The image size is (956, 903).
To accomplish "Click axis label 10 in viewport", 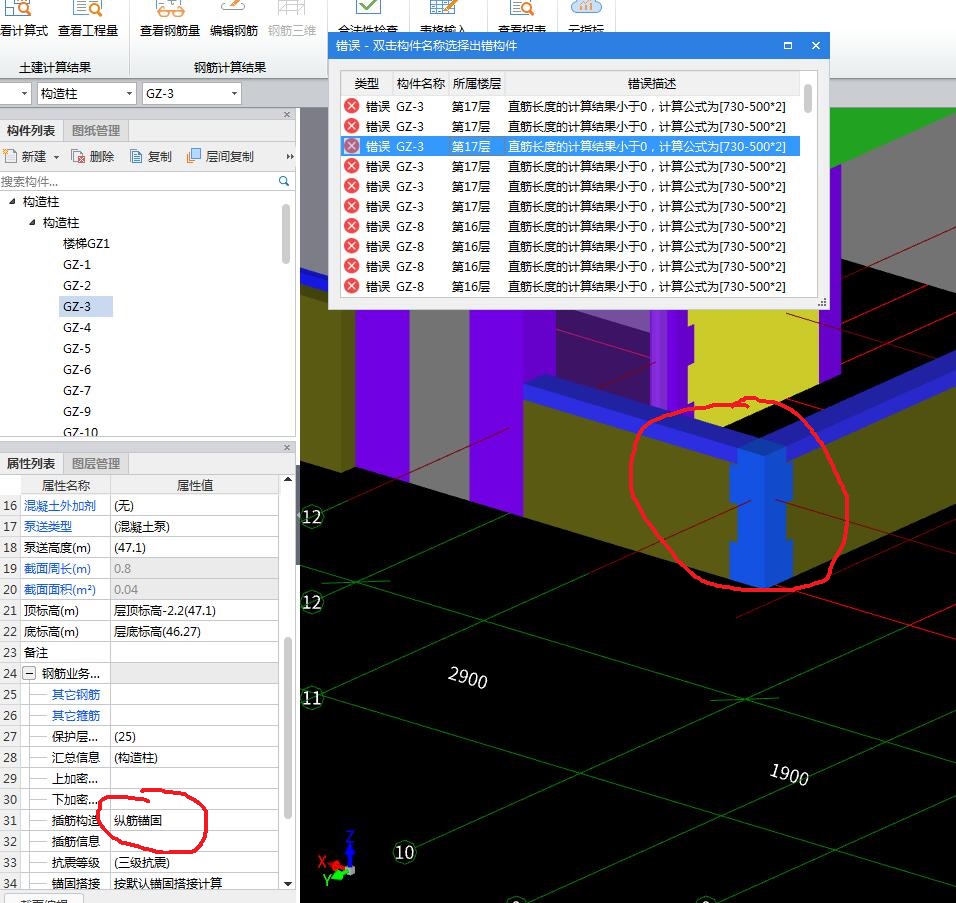I will coord(404,852).
